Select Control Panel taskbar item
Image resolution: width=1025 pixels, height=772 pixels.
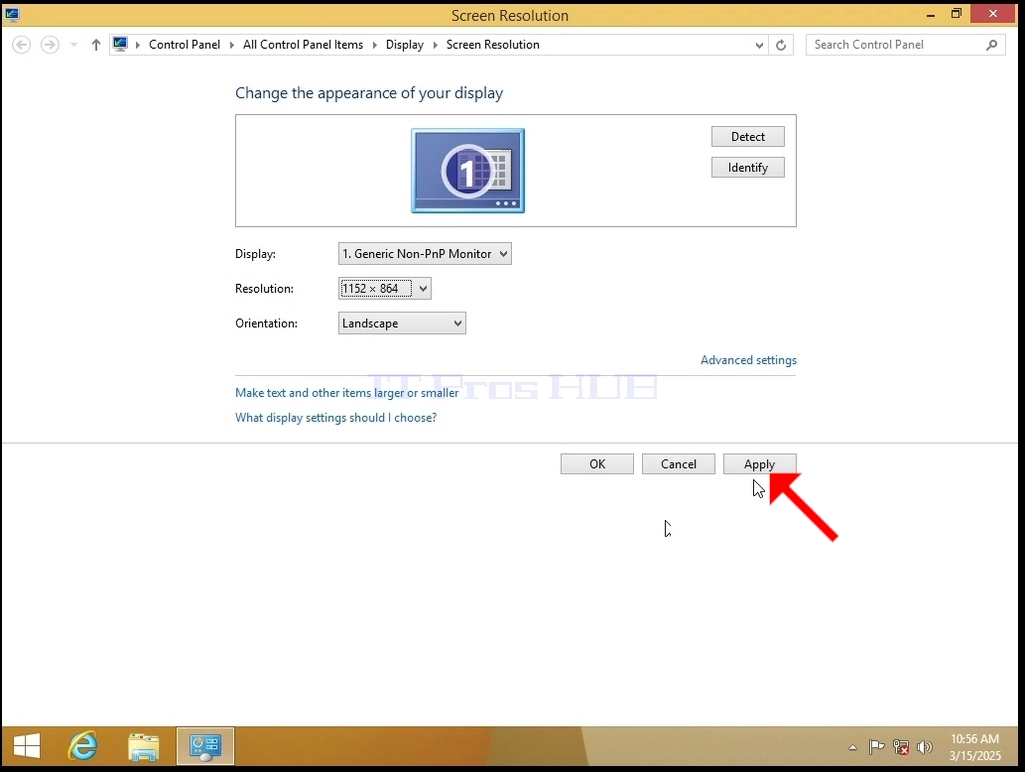tap(205, 746)
